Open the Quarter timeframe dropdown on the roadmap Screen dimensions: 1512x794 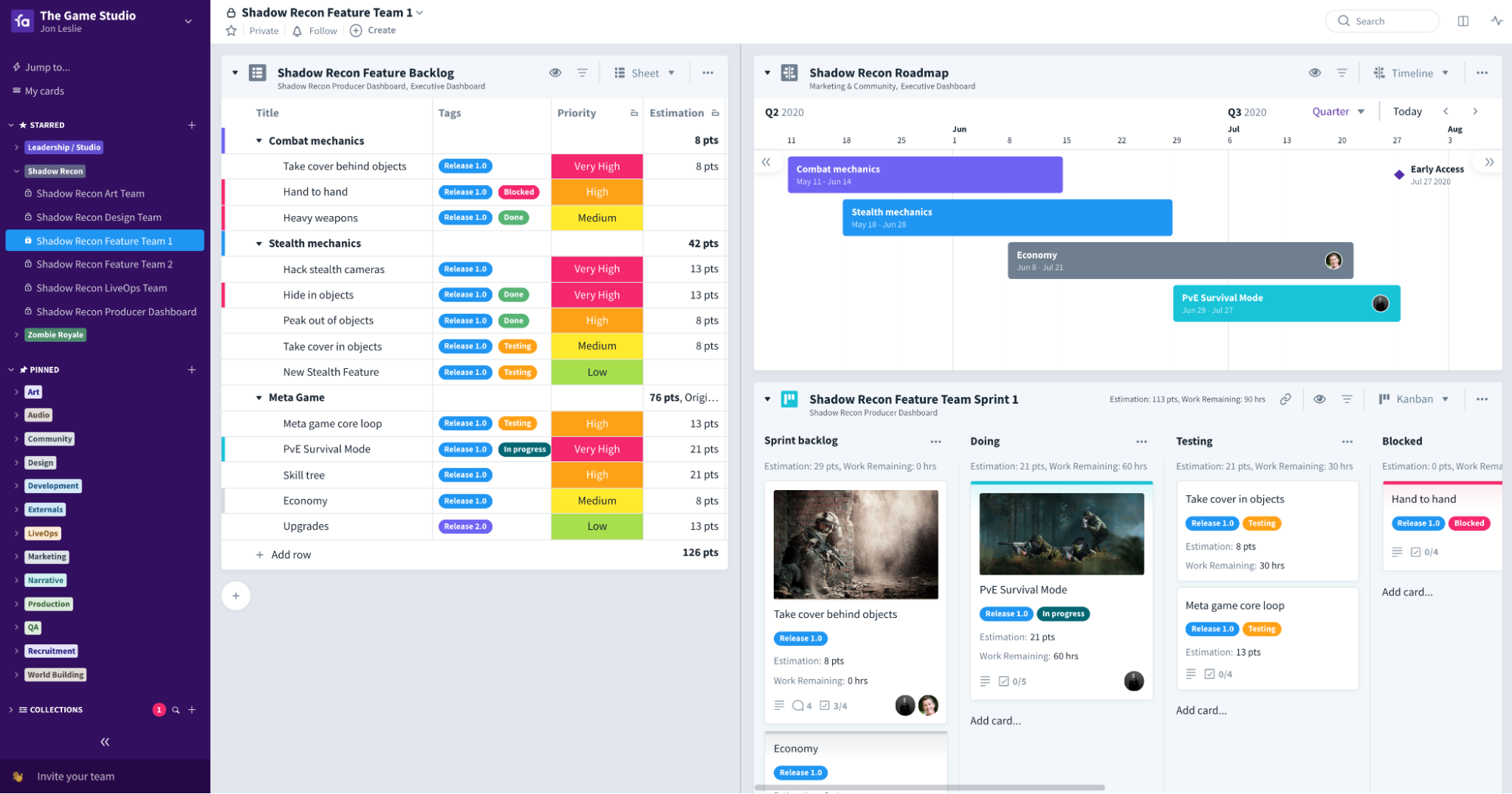[1337, 111]
